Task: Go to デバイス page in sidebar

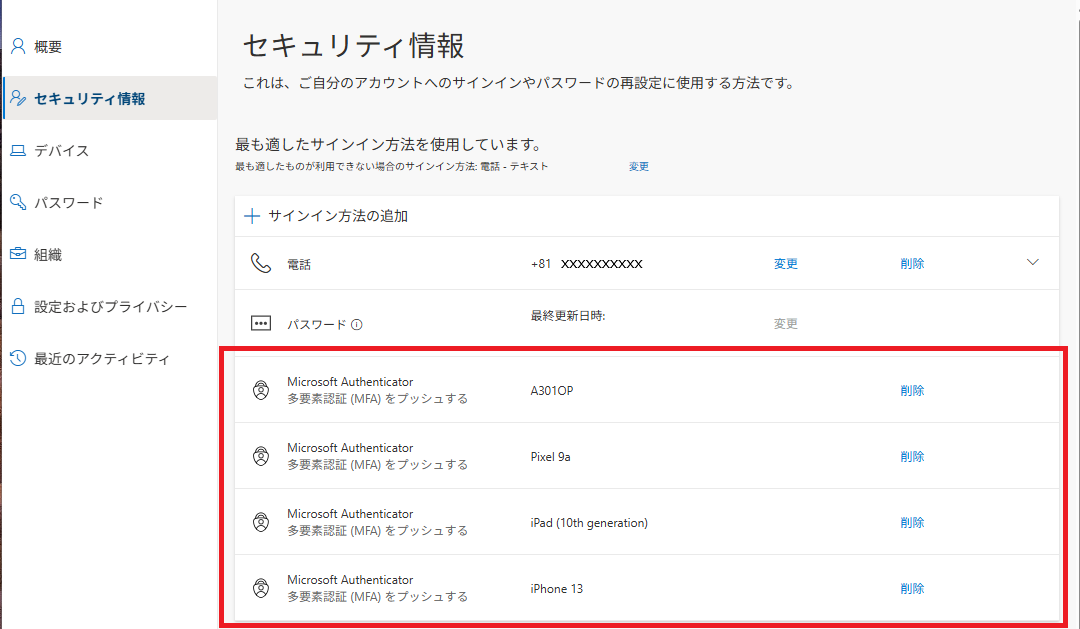Action: point(61,151)
